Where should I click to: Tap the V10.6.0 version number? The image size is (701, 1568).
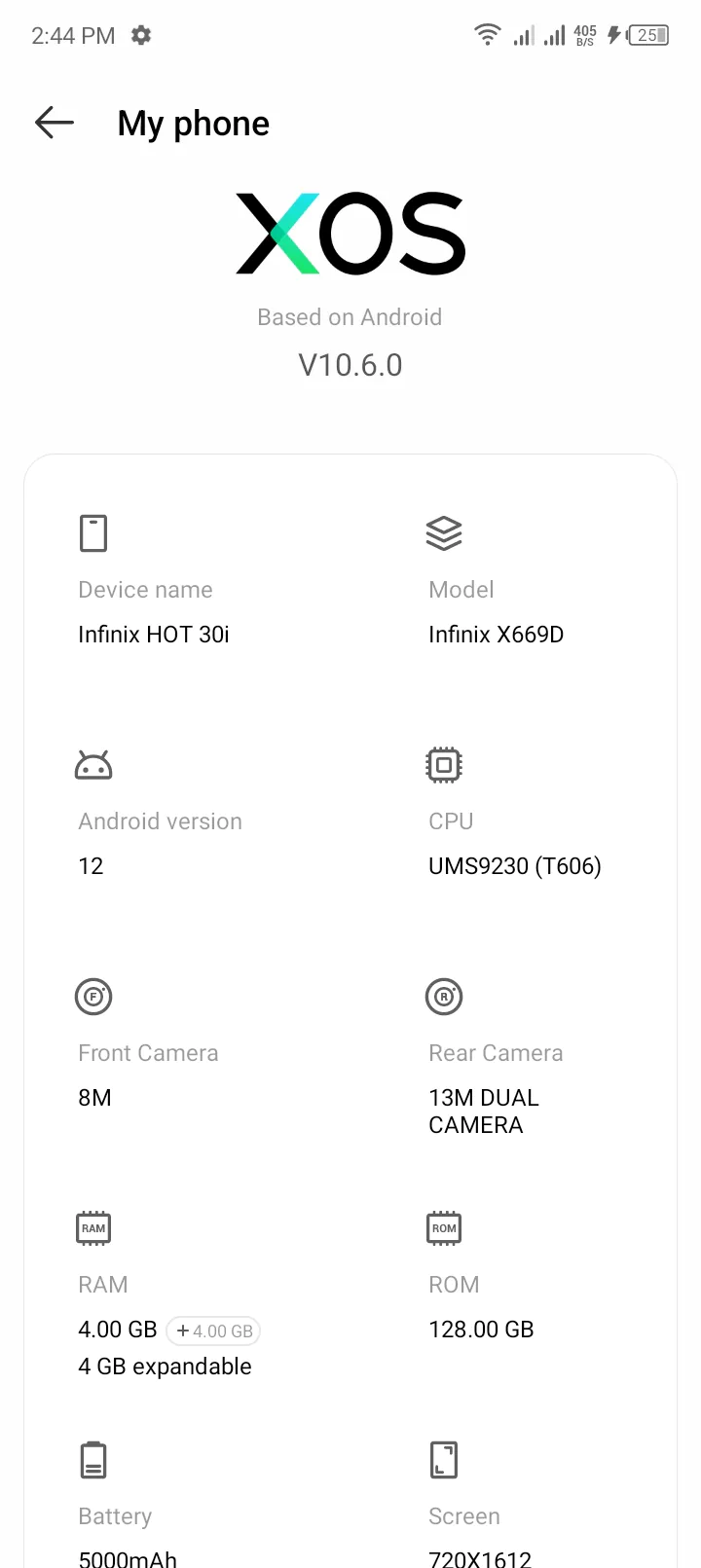(x=350, y=365)
